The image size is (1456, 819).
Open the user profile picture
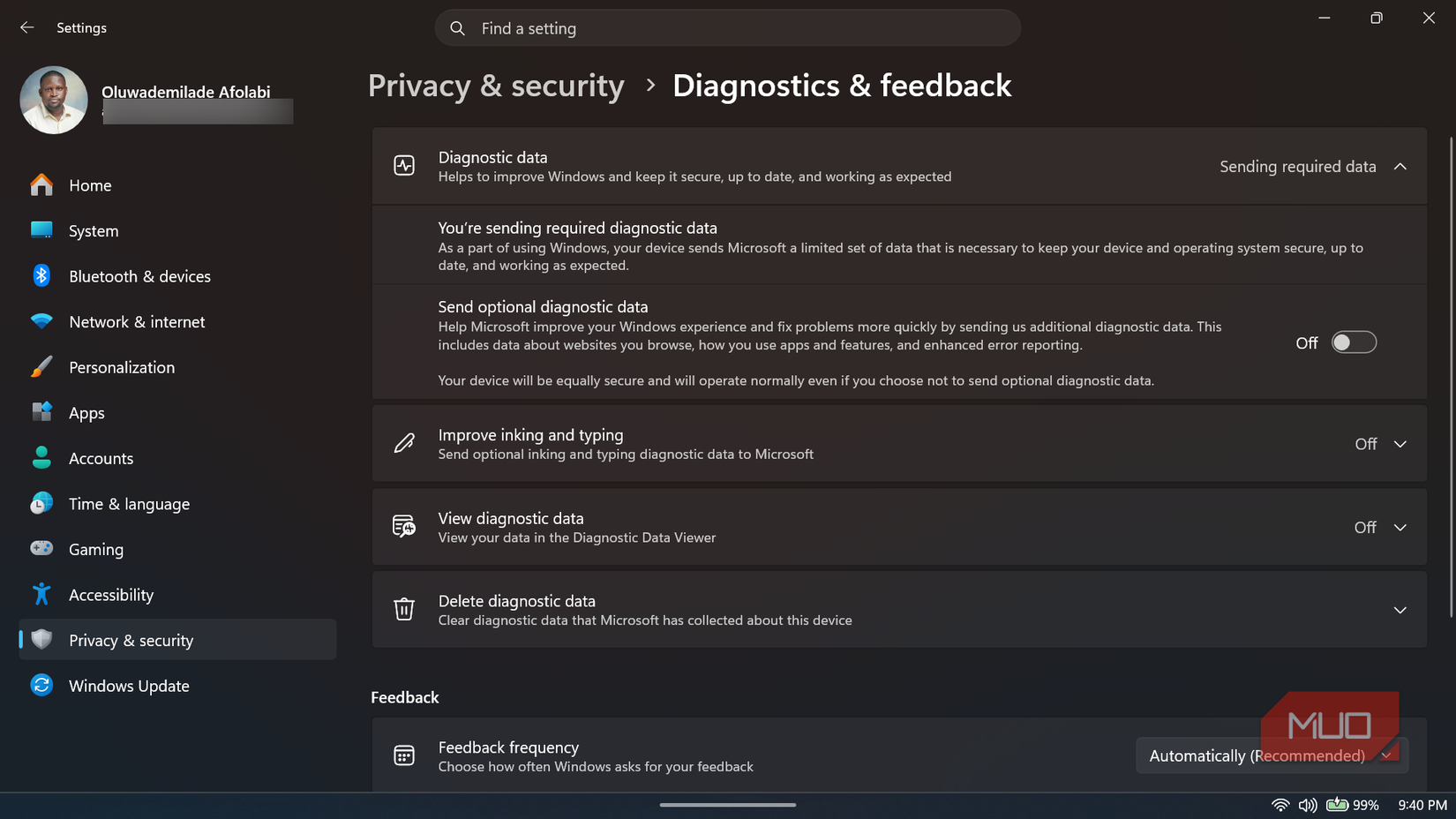click(x=54, y=100)
